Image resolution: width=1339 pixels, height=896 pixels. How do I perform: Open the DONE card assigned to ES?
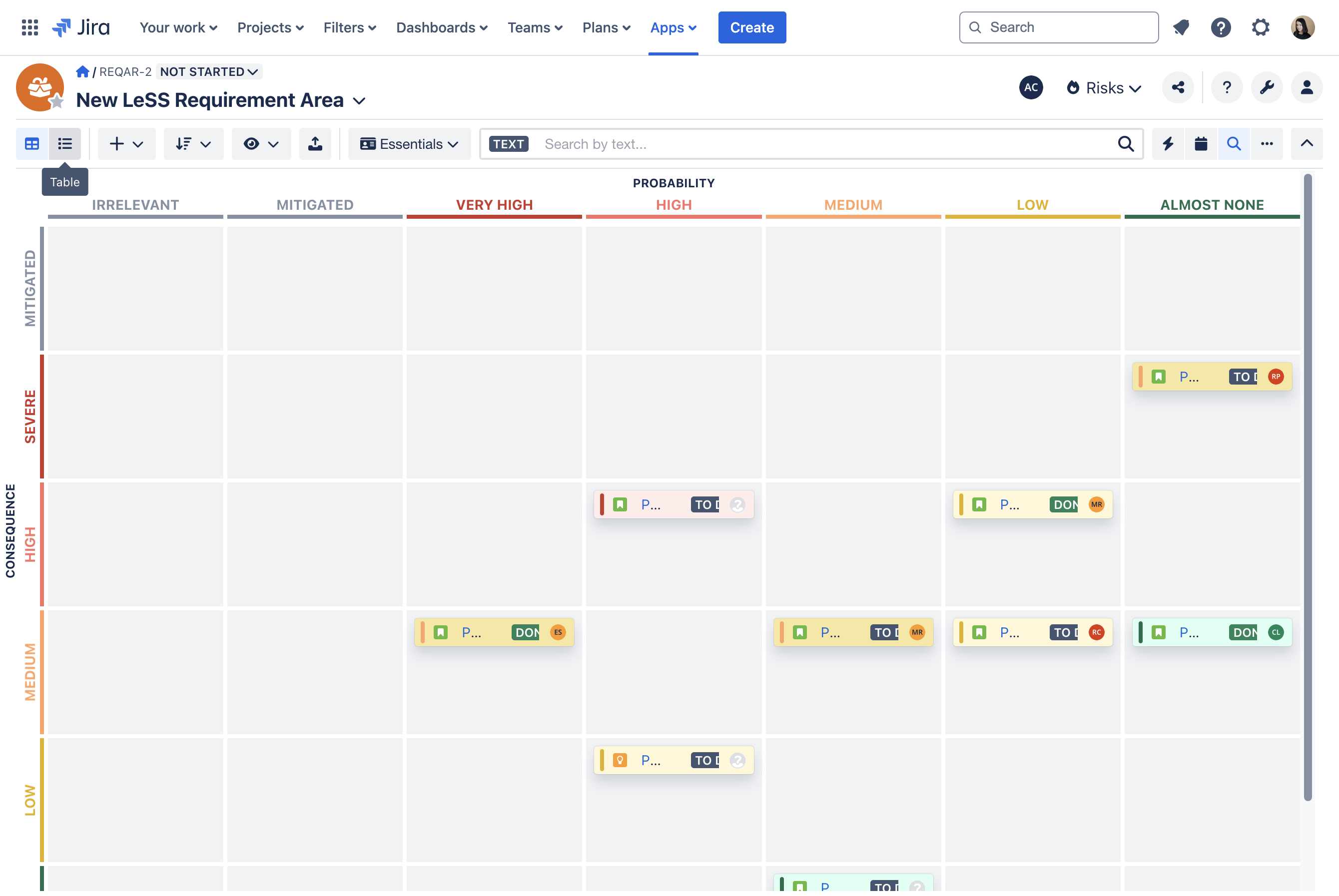tap(494, 632)
